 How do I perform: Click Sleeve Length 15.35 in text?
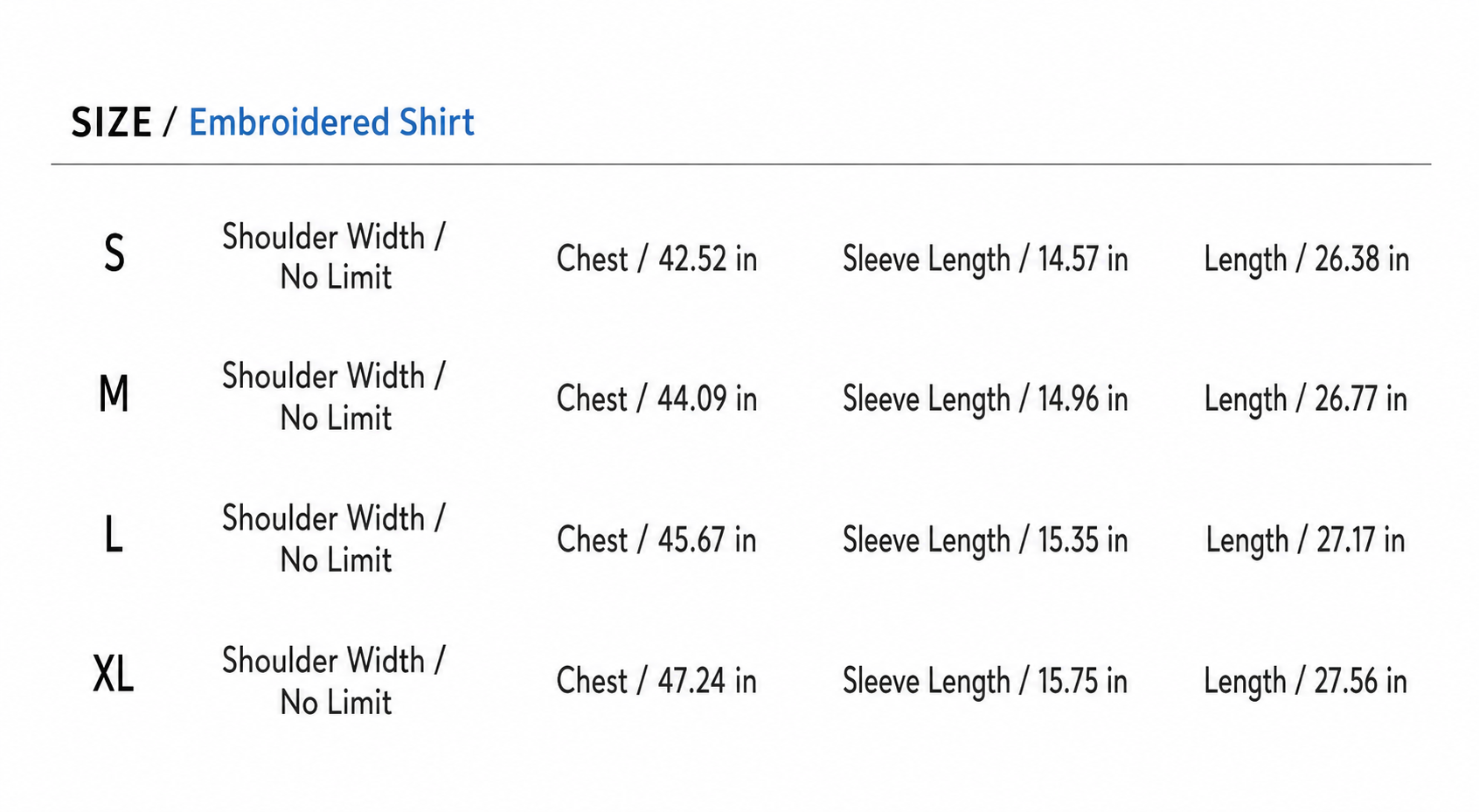985,540
